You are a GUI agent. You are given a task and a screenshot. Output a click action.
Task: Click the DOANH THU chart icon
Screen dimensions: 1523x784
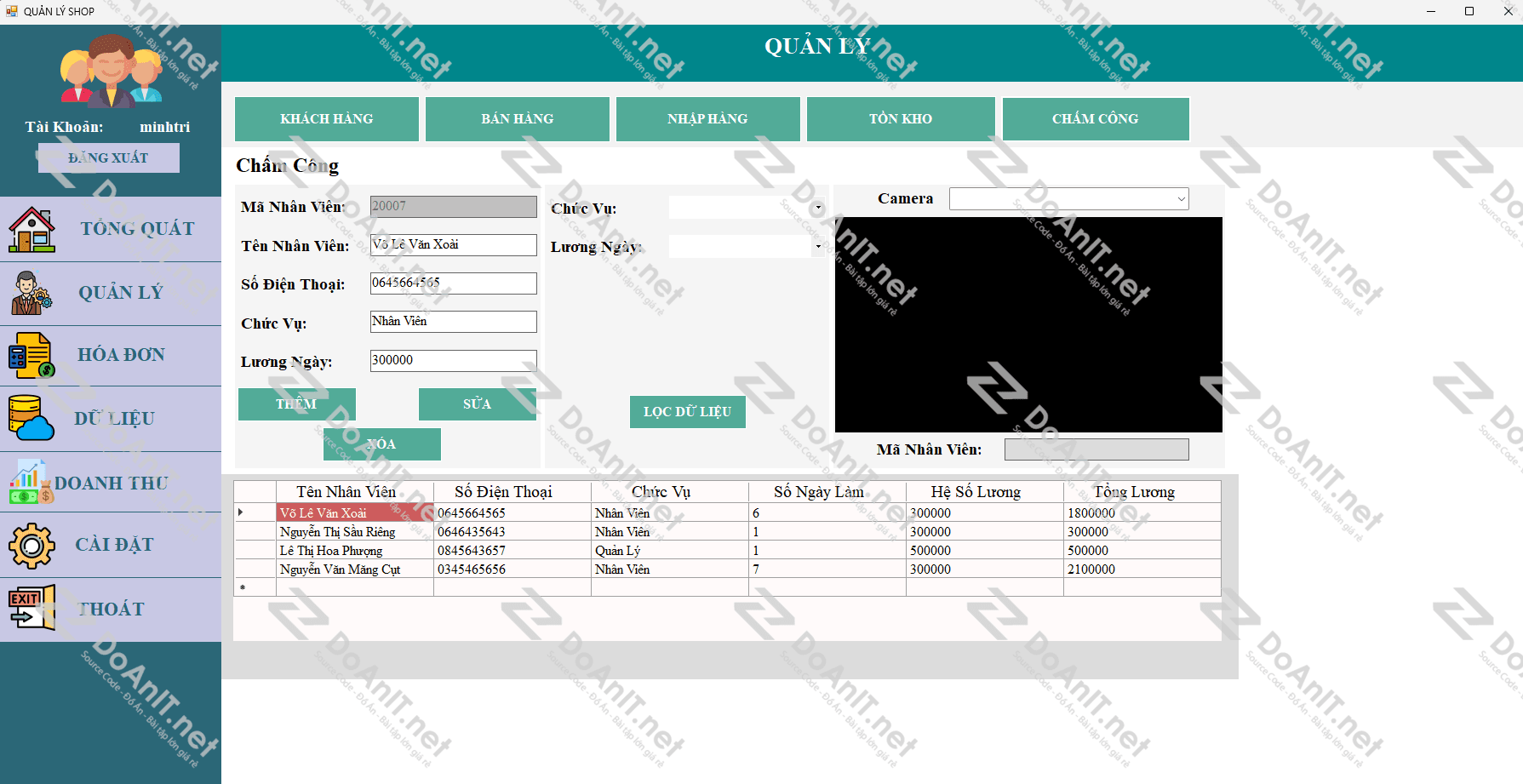(31, 482)
